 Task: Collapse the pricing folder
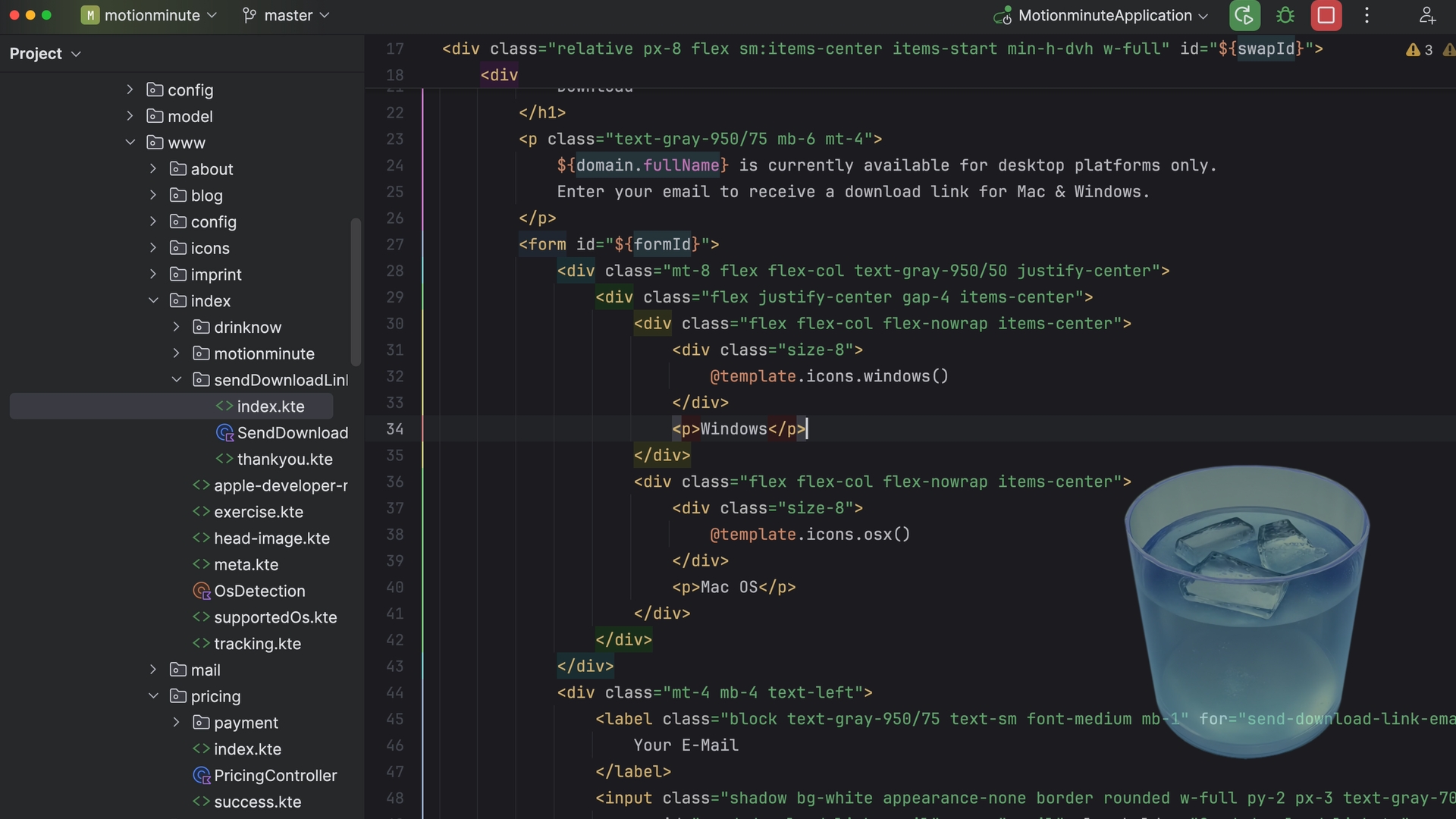click(152, 695)
